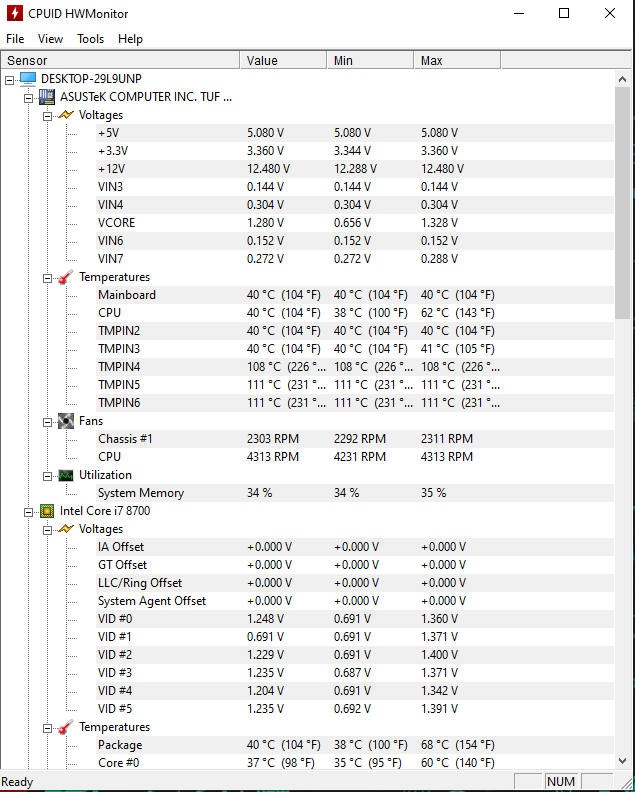Viewport: 635px width, 792px height.
Task: Click the CPUID HWMonitor lightning app icon
Action: [x=14, y=13]
